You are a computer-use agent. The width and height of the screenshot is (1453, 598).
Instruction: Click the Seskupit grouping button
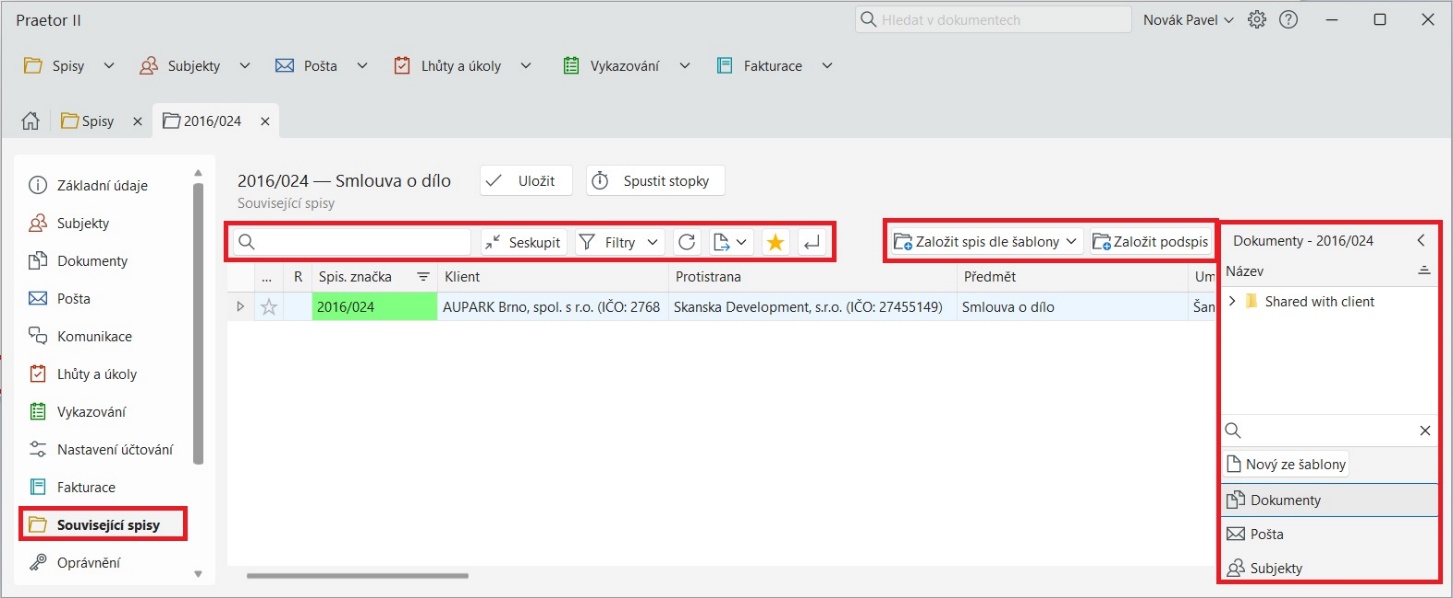pos(524,242)
